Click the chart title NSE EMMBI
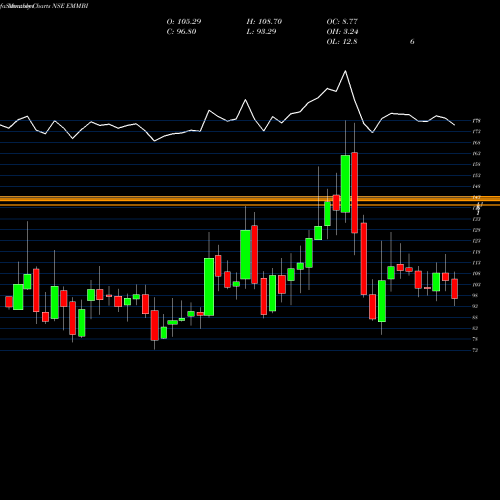The width and height of the screenshot is (500, 500). 70,6
